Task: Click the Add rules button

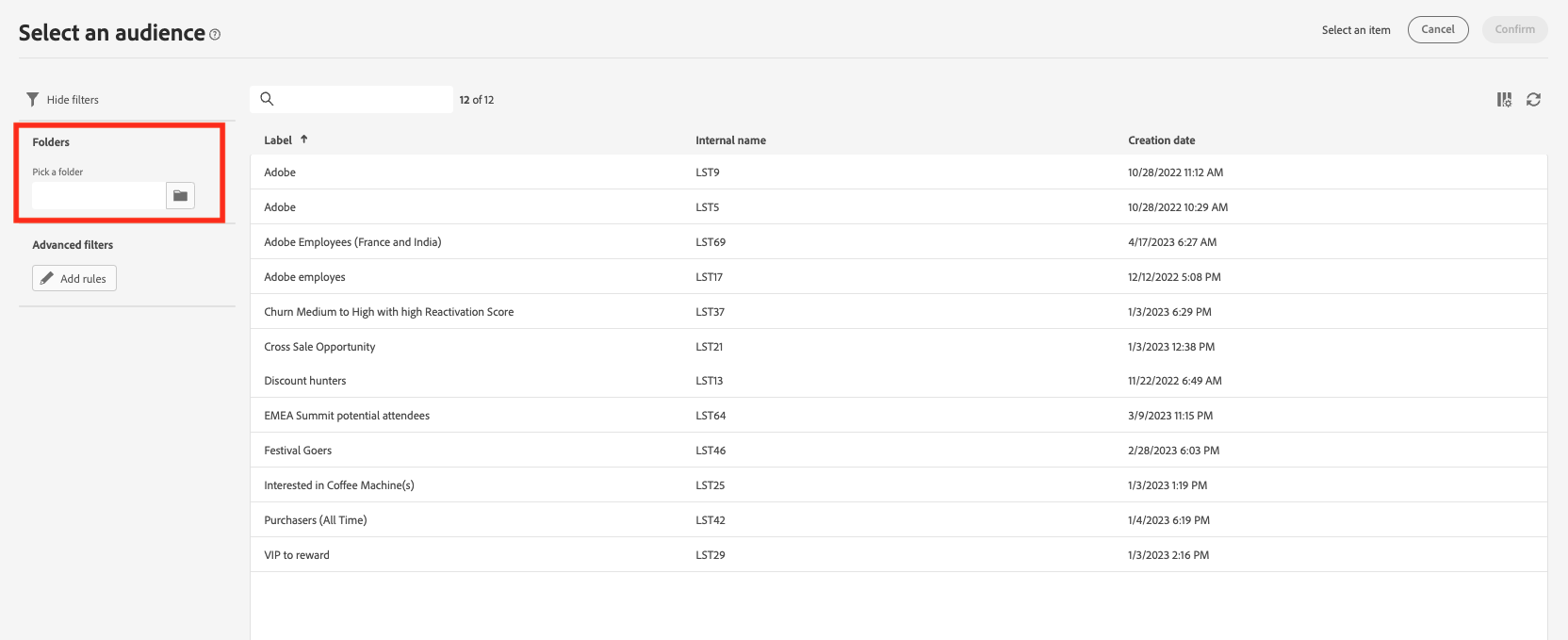Action: 74,278
